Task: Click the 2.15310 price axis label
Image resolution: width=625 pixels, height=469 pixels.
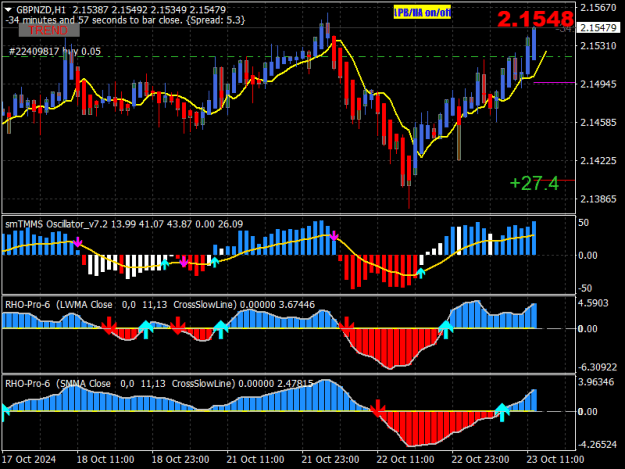Action: [x=598, y=46]
